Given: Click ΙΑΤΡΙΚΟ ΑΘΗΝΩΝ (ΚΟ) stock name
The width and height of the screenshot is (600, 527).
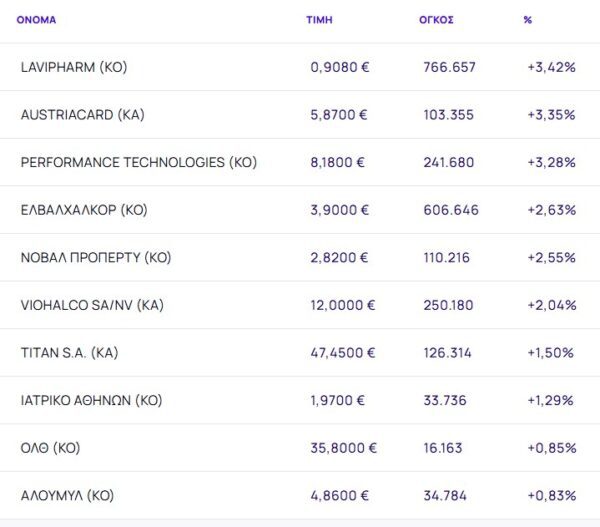Looking at the screenshot, I should pyautogui.click(x=91, y=400).
